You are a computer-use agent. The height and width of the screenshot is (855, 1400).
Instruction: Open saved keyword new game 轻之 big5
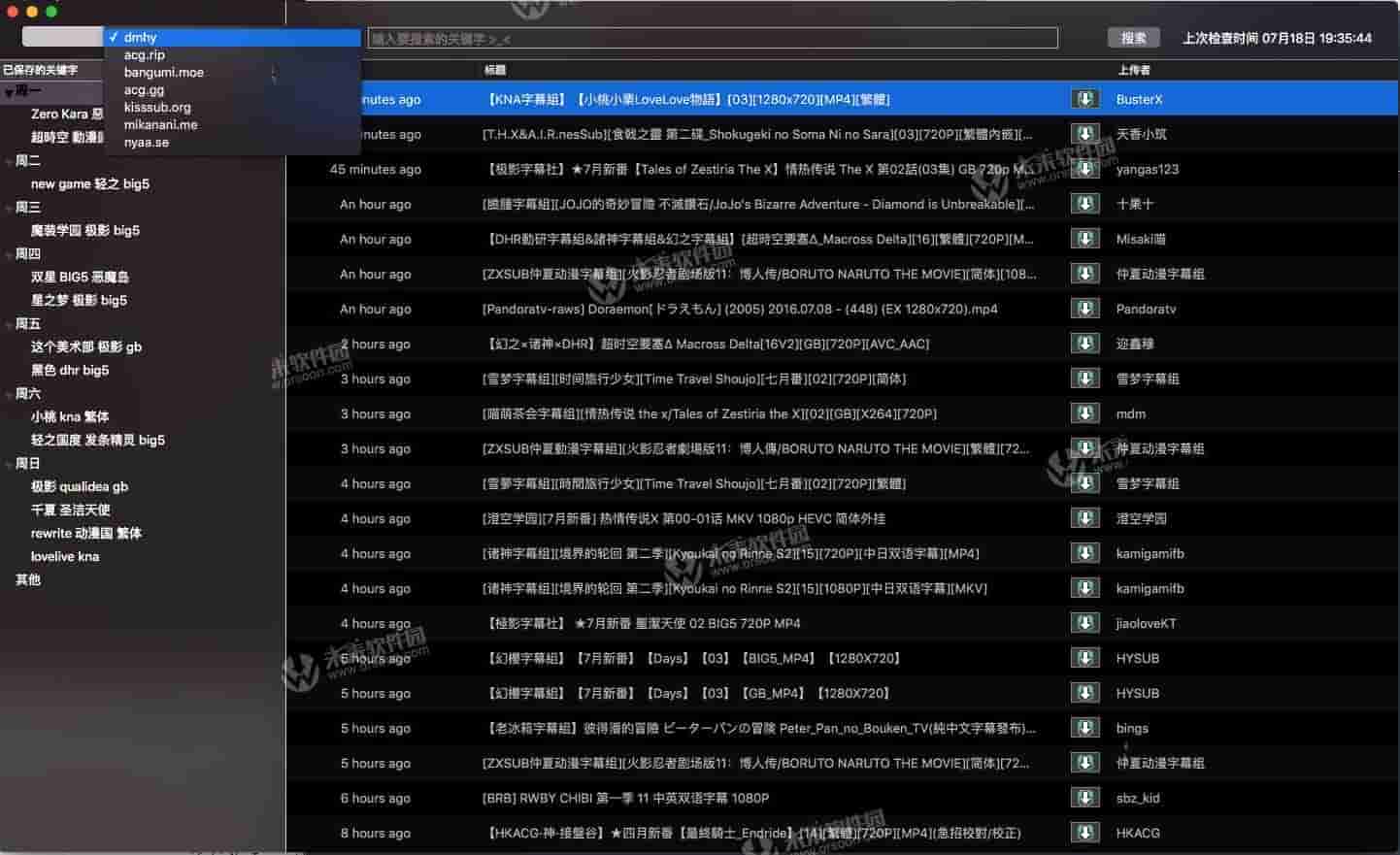[90, 183]
